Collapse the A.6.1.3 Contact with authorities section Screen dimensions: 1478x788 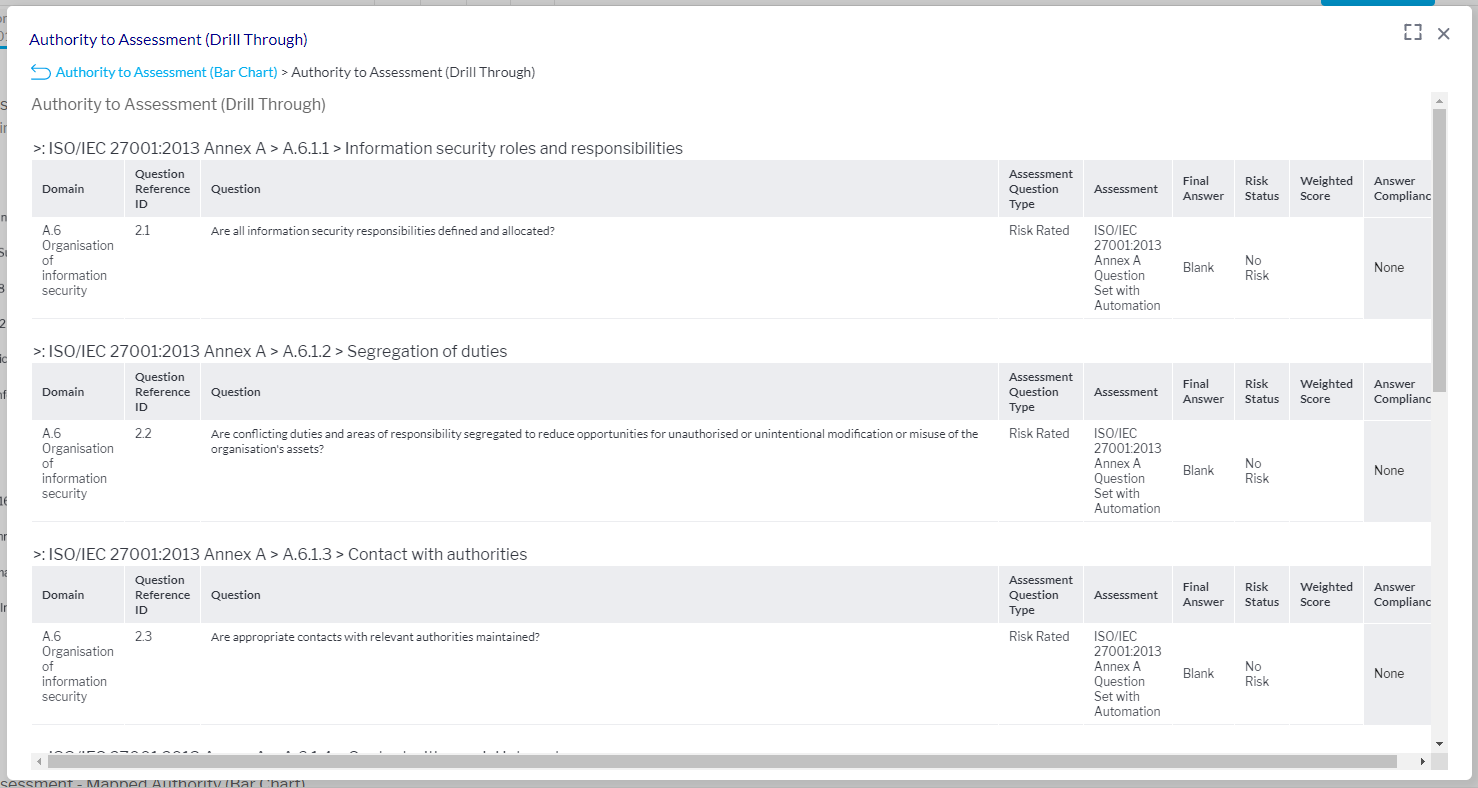point(37,553)
